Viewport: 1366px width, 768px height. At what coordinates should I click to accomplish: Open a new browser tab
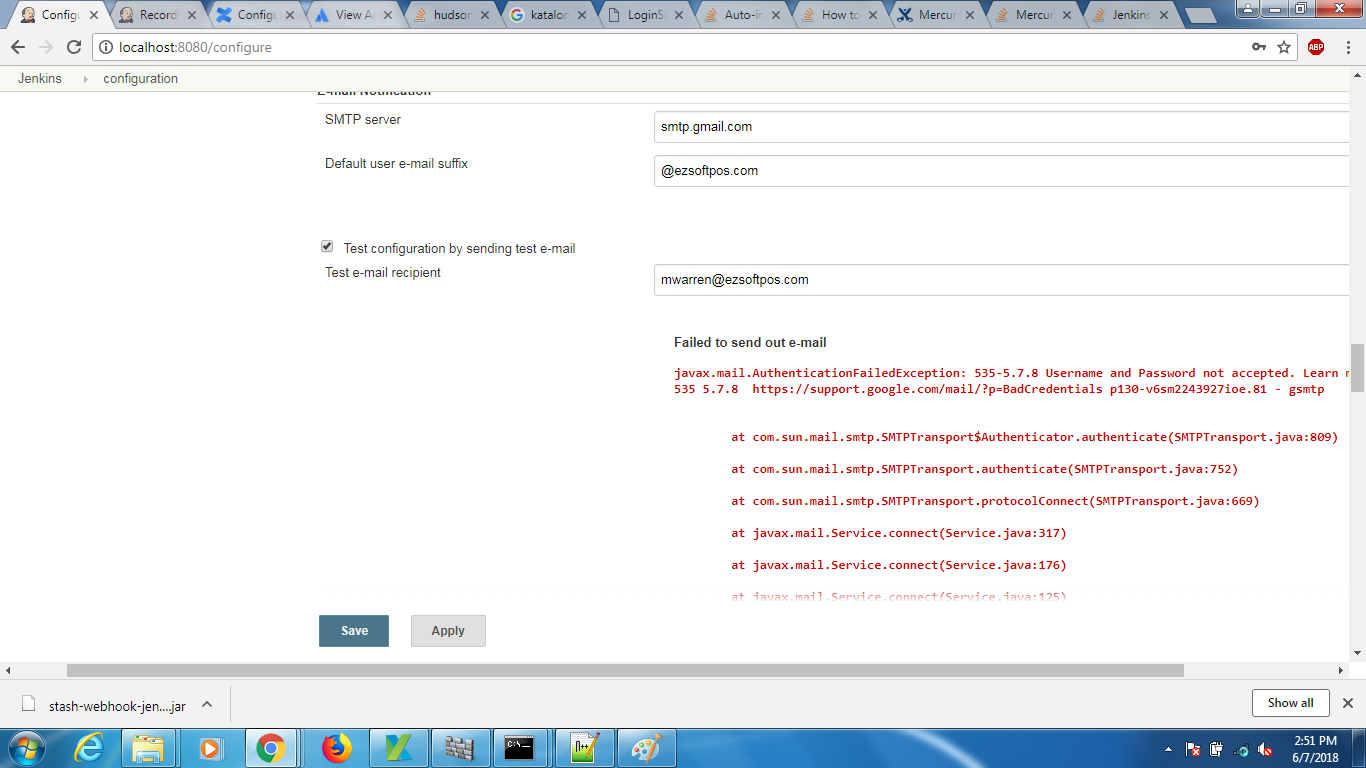click(x=1201, y=16)
